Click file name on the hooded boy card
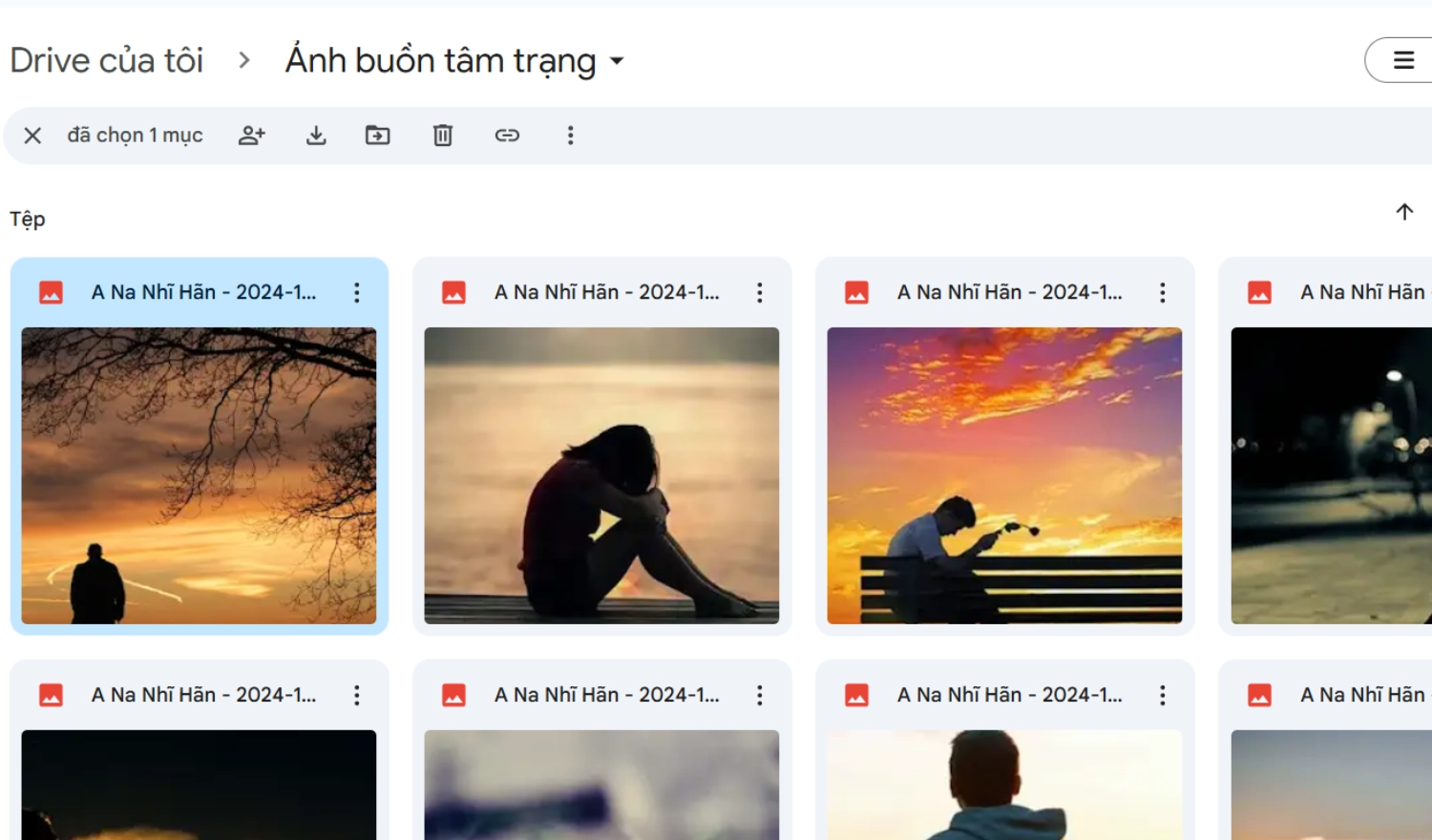The image size is (1432, 840). click(1009, 696)
